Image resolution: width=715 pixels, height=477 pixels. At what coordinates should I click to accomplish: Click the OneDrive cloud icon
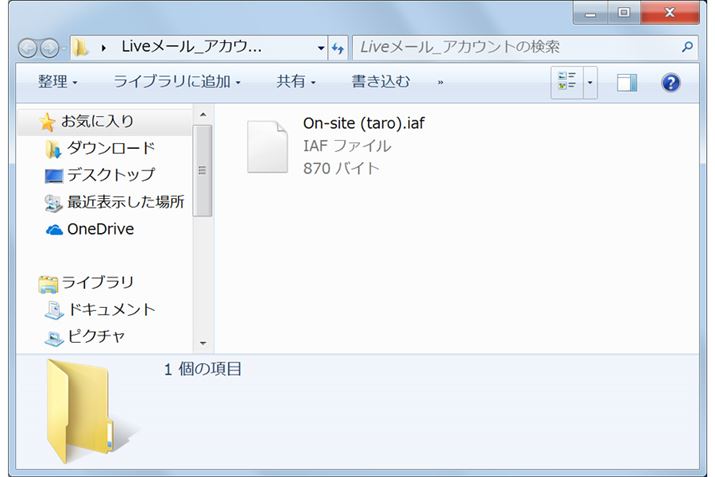[x=54, y=230]
